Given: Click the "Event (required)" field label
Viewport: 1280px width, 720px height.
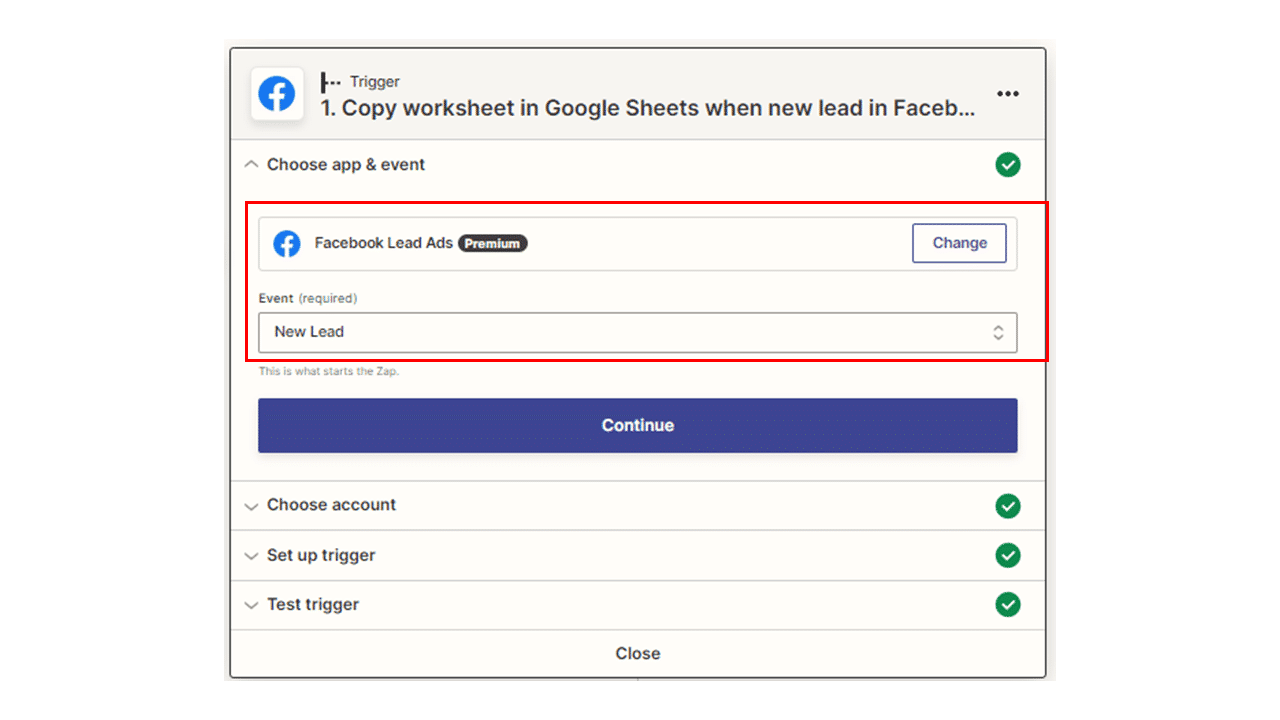Looking at the screenshot, I should (308, 298).
